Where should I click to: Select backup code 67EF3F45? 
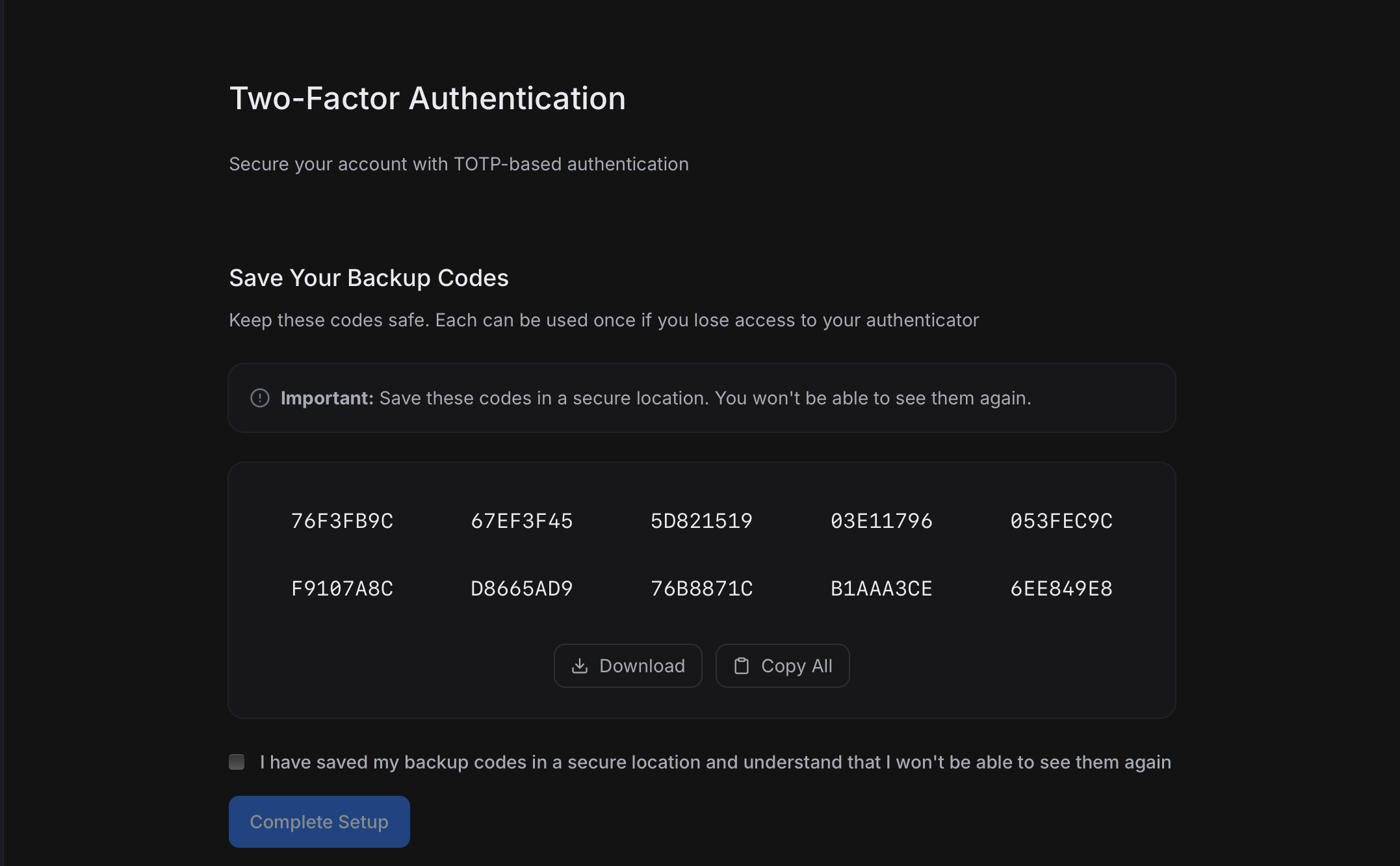tap(522, 521)
